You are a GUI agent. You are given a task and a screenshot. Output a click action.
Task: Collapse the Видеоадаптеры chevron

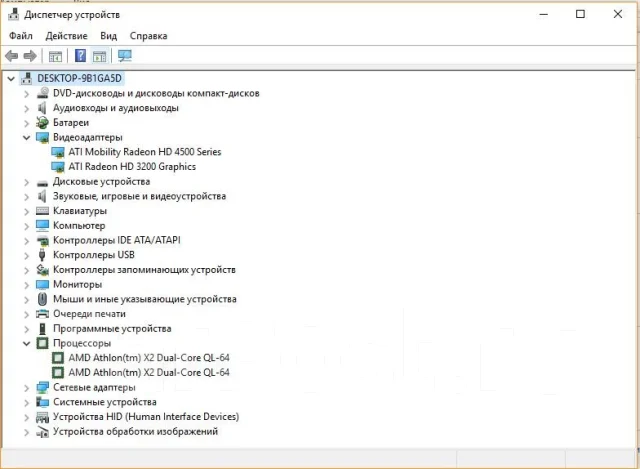27,138
